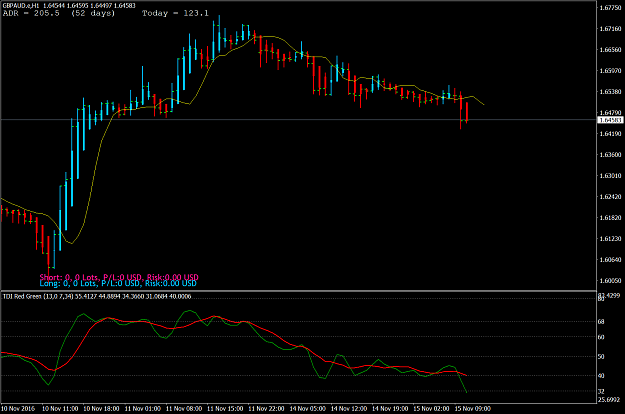Select the 1.63600 price scale label
625x414 pixels.
610,155
